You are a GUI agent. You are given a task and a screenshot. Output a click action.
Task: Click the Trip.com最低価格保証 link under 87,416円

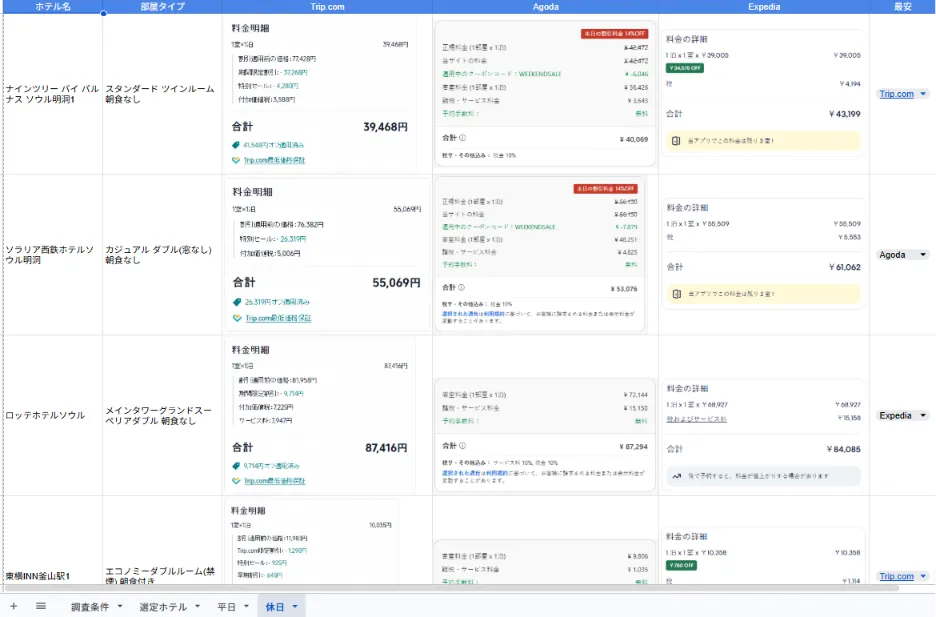point(274,481)
